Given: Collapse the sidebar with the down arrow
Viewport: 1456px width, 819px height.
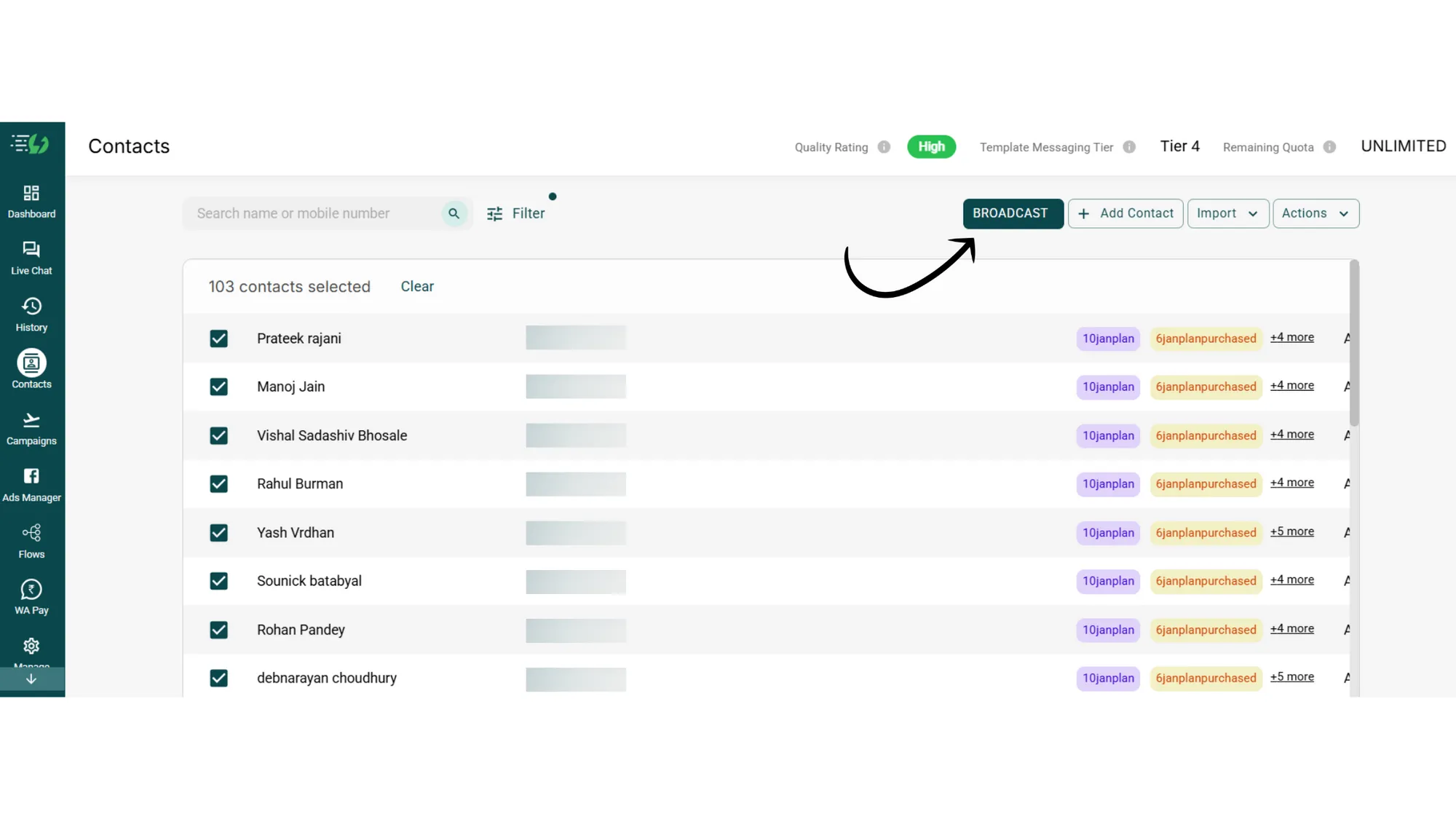Looking at the screenshot, I should tap(31, 678).
